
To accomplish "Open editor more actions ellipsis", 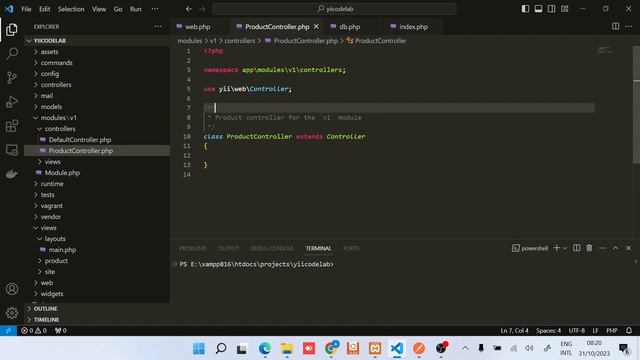I will tap(628, 27).
